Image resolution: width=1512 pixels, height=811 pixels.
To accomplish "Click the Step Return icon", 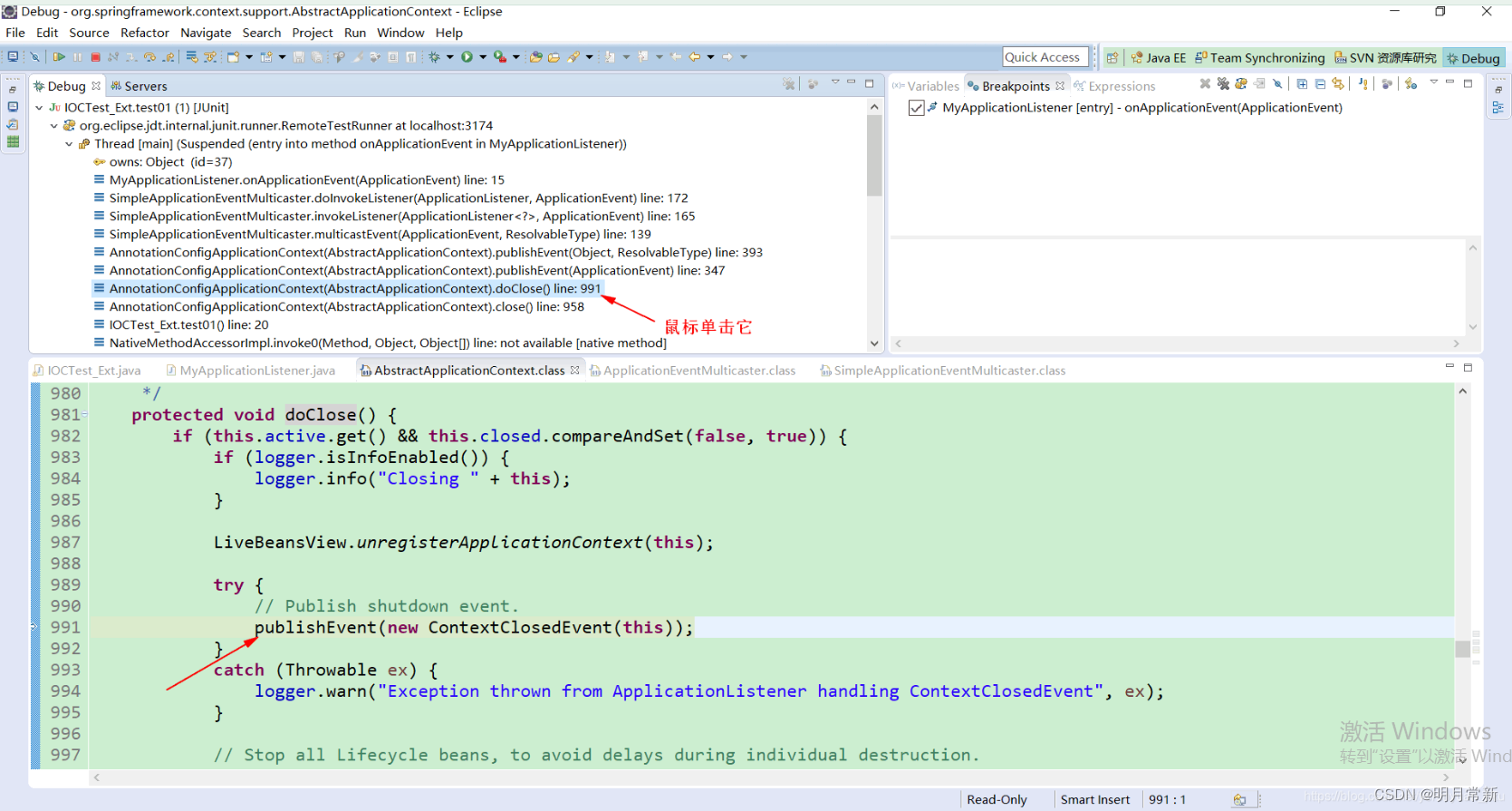I will pos(168,57).
